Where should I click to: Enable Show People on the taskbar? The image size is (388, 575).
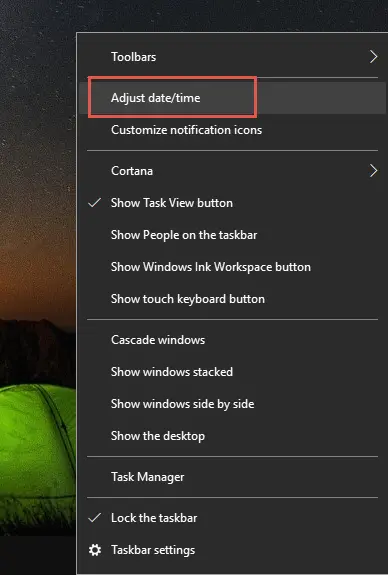click(x=232, y=235)
